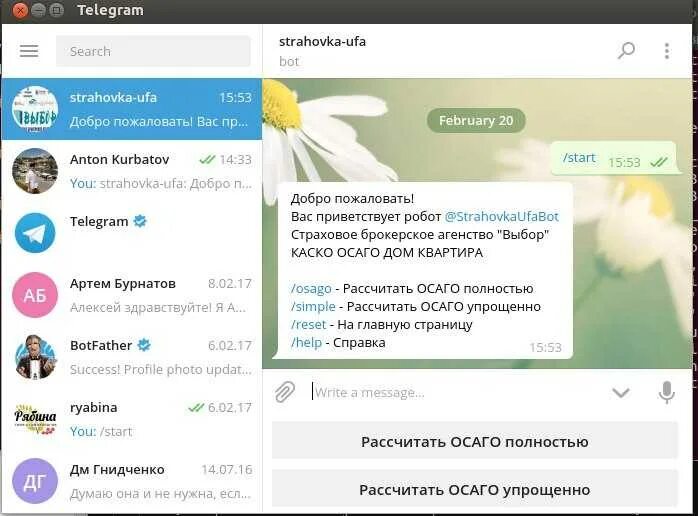This screenshot has width=698, height=516.
Task: Click the 15:53 timestamp on bot reply
Action: 545,347
